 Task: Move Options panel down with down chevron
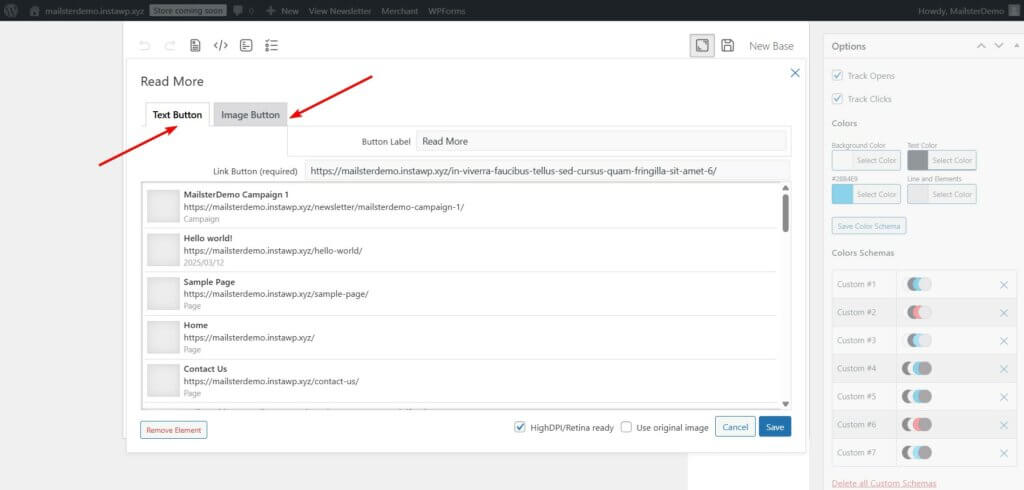[x=999, y=46]
